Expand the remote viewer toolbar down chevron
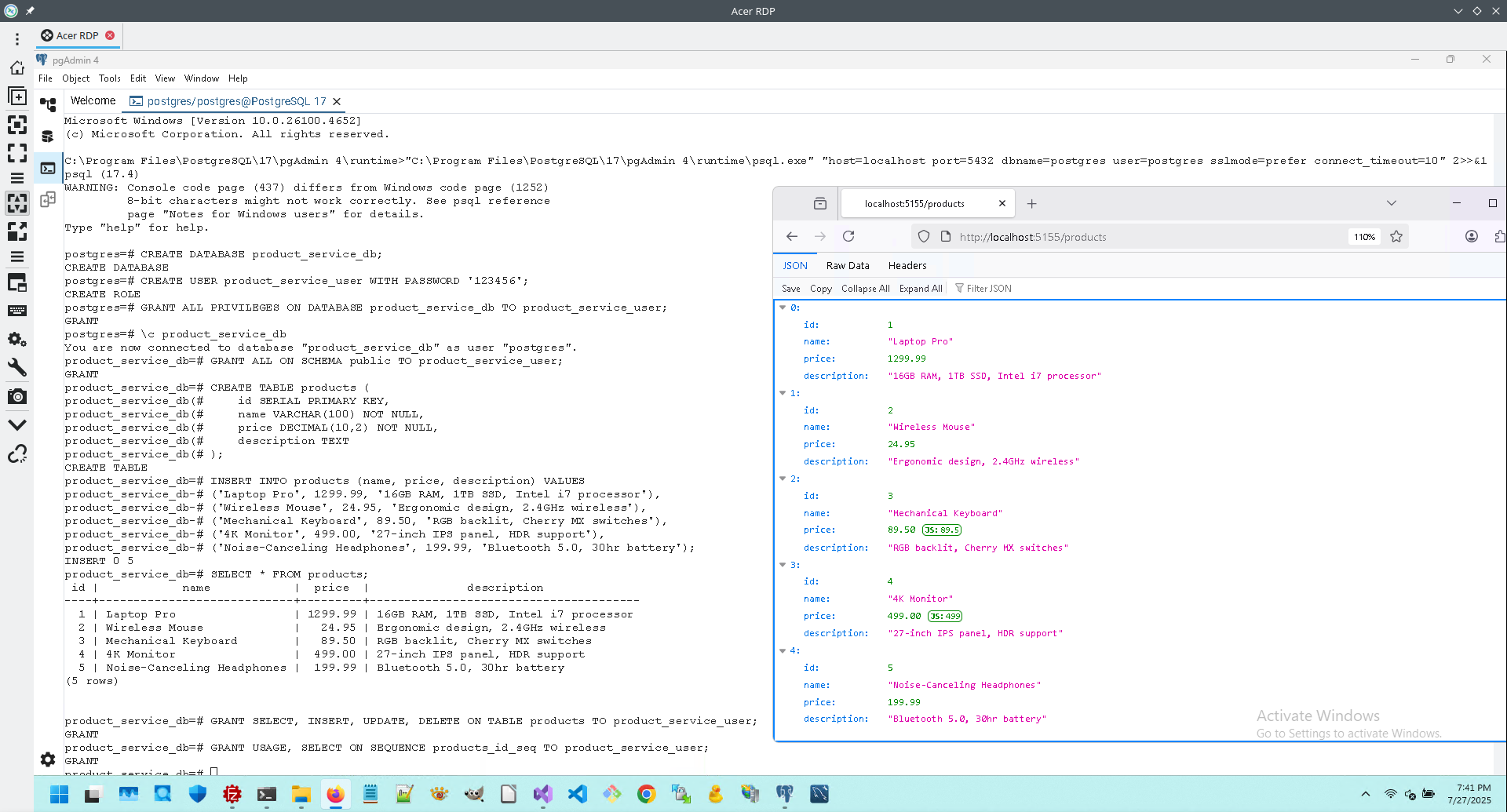This screenshot has height=812, width=1507. 17,424
